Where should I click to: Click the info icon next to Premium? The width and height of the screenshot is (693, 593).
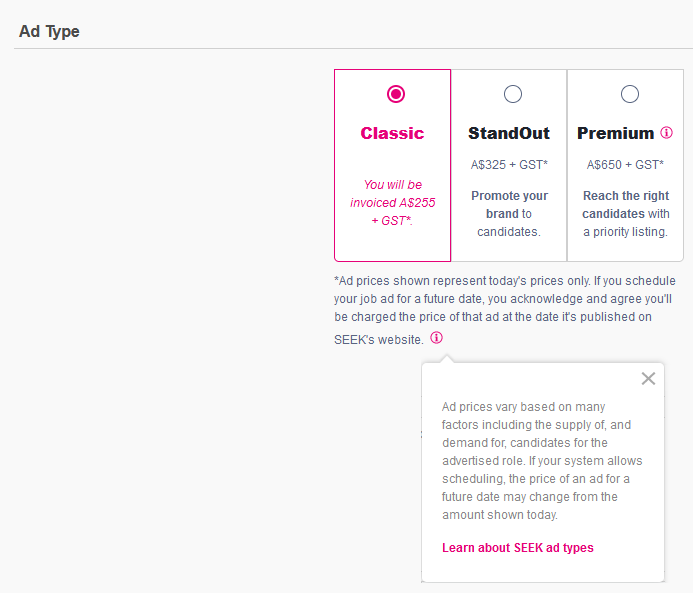click(x=666, y=133)
